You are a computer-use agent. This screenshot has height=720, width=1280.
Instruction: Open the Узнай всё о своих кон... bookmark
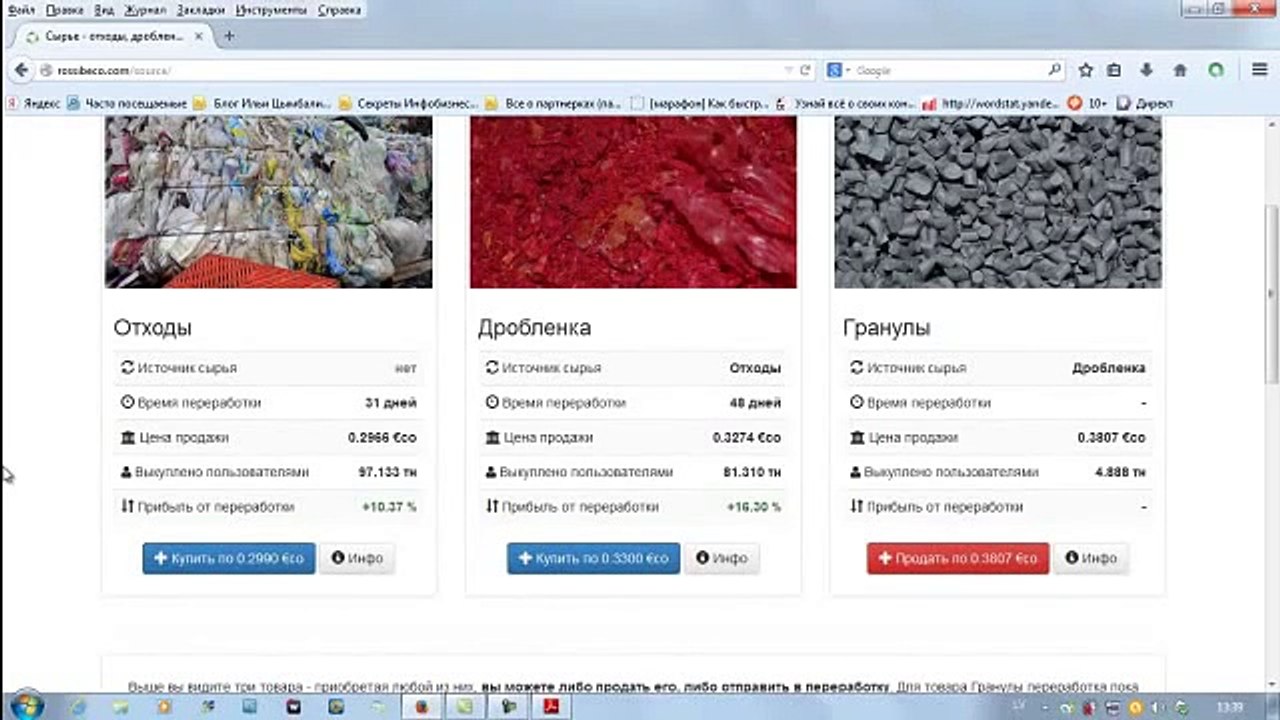pos(846,103)
